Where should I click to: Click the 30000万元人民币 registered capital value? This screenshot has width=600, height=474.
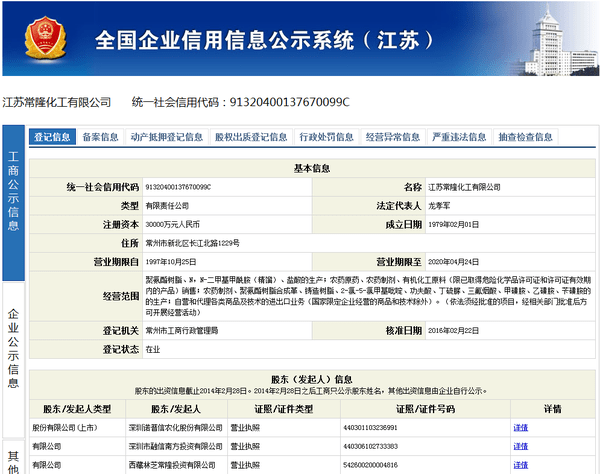172,225
